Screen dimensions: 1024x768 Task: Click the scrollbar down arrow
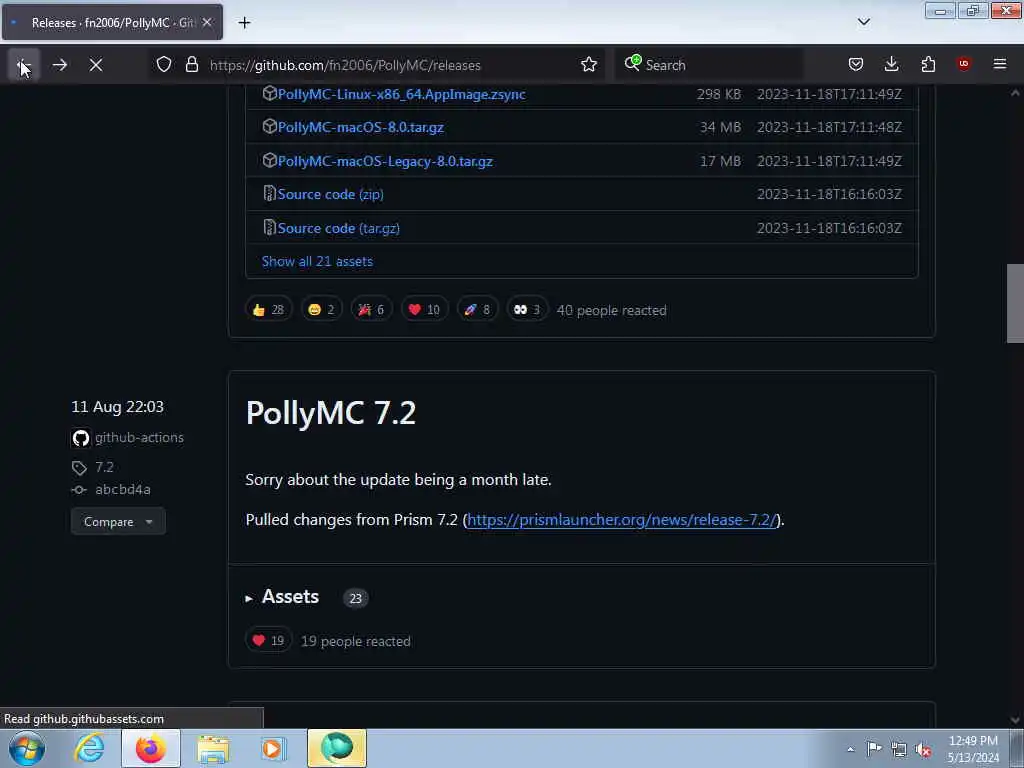click(1015, 720)
